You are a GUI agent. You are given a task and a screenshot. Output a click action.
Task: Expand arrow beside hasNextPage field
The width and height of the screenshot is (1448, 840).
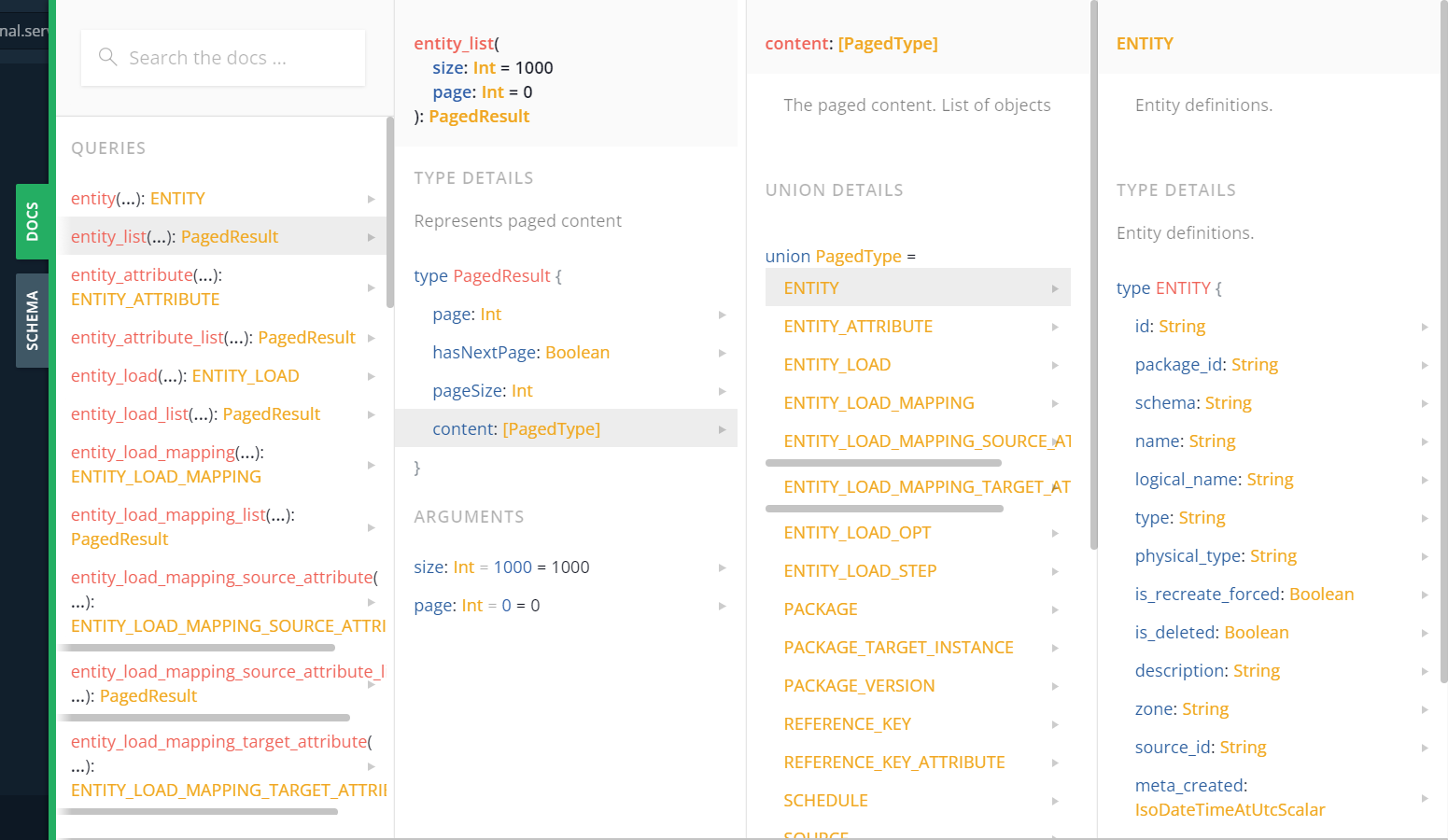(722, 353)
